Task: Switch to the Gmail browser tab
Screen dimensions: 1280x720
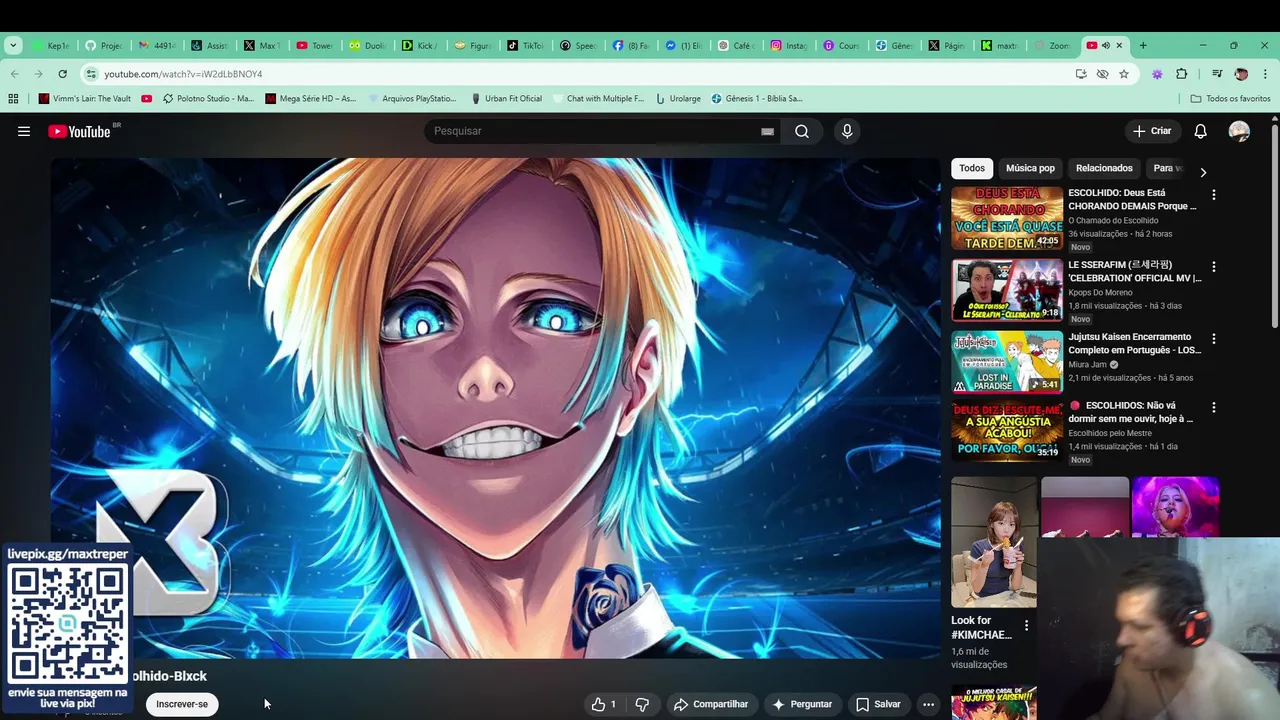Action: (156, 45)
